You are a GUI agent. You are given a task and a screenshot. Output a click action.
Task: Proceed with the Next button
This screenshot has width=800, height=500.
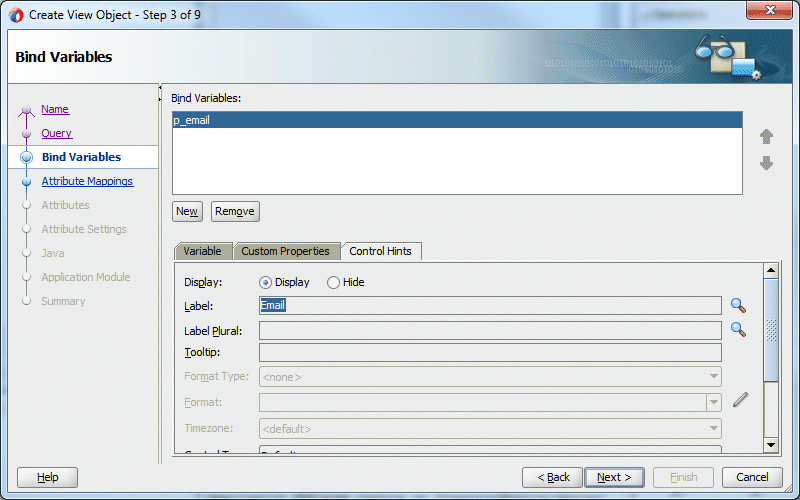tap(614, 478)
